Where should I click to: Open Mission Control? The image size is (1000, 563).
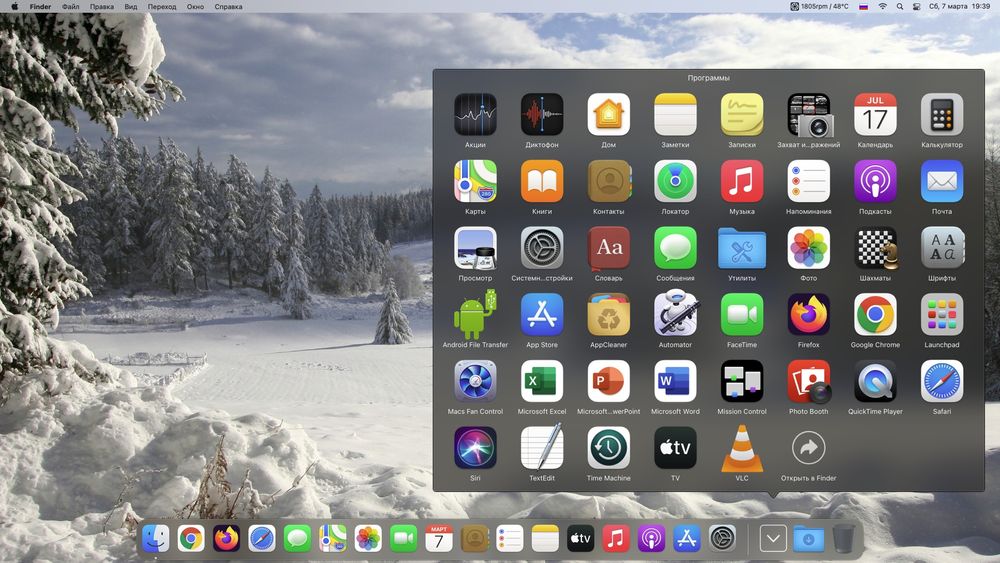click(742, 381)
